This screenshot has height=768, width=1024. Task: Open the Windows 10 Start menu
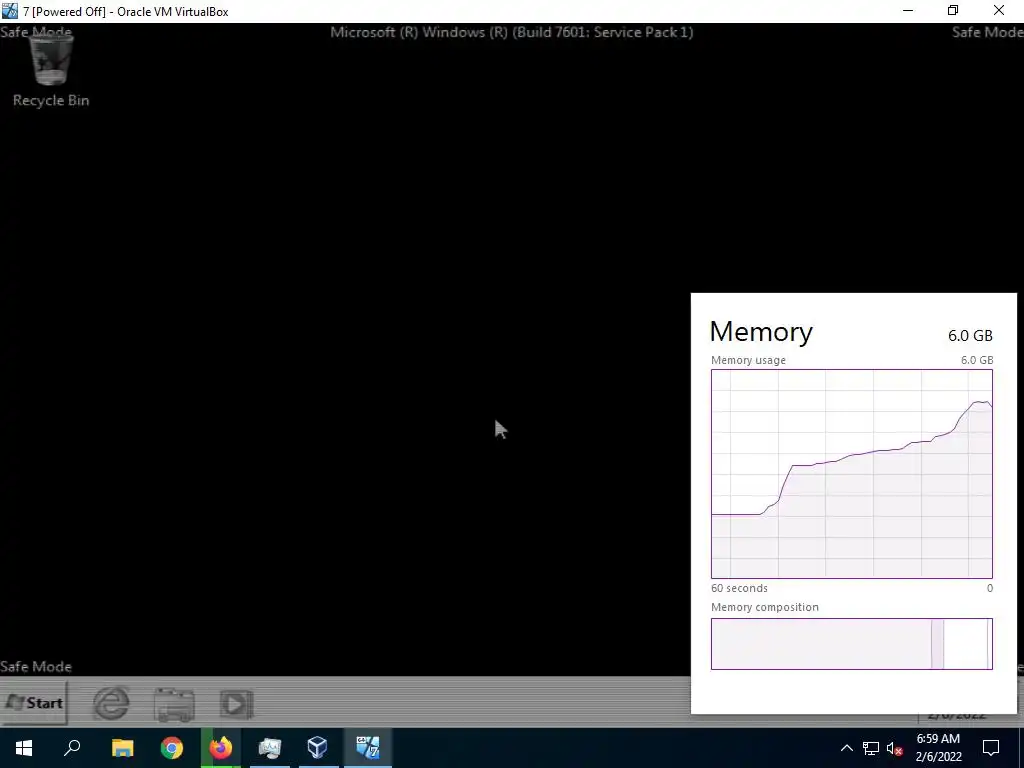(24, 748)
